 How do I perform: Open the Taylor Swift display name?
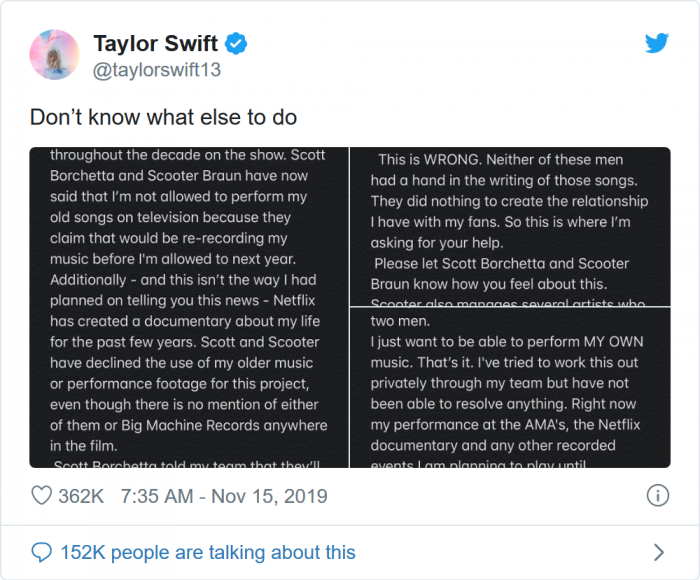(156, 44)
